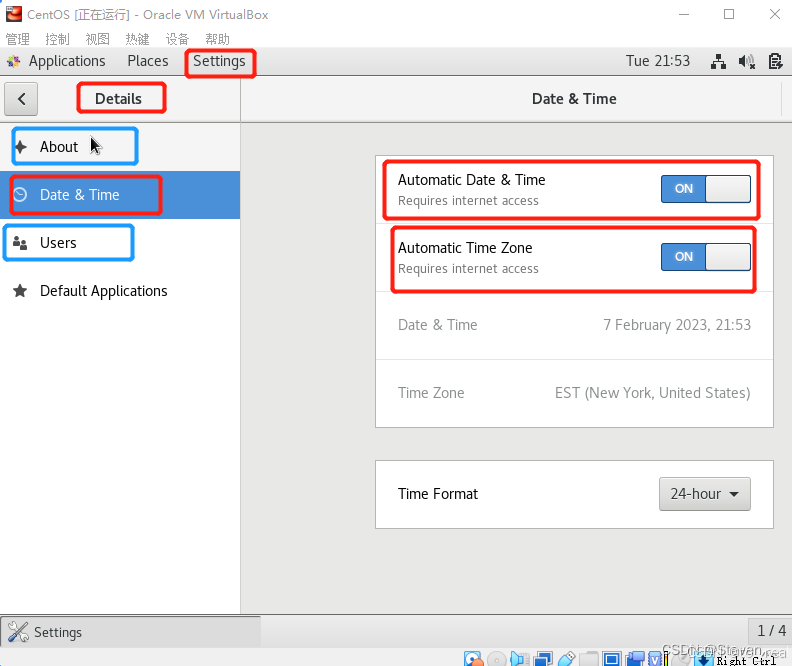Click the VirtualBox display status icon
The image size is (792, 666).
pos(612,658)
